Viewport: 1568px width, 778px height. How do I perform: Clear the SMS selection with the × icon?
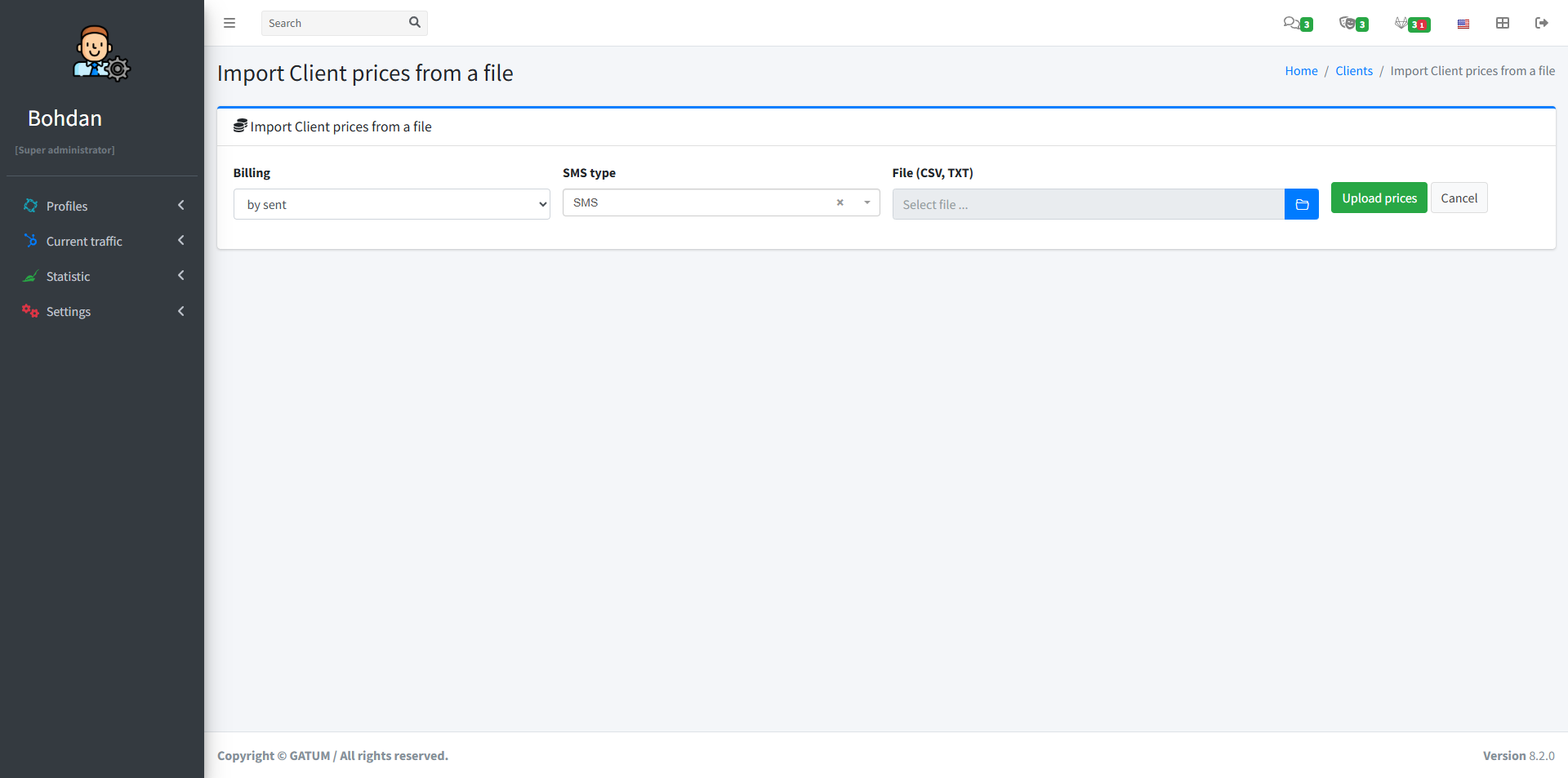pos(840,202)
